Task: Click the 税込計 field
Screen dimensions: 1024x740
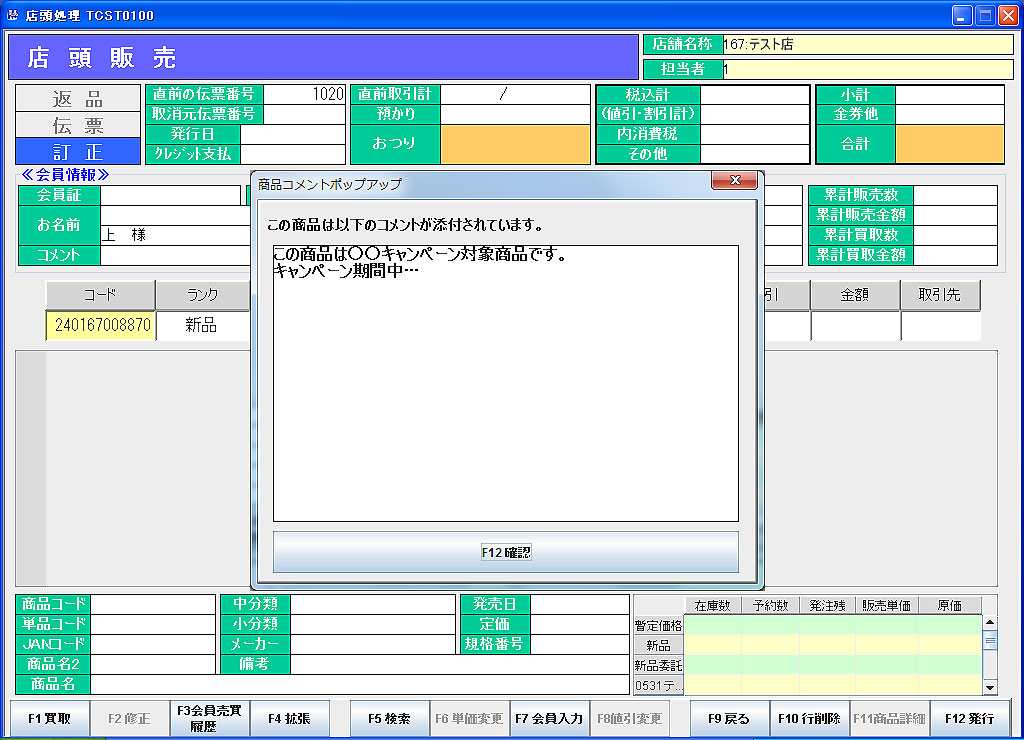Action: click(x=754, y=95)
